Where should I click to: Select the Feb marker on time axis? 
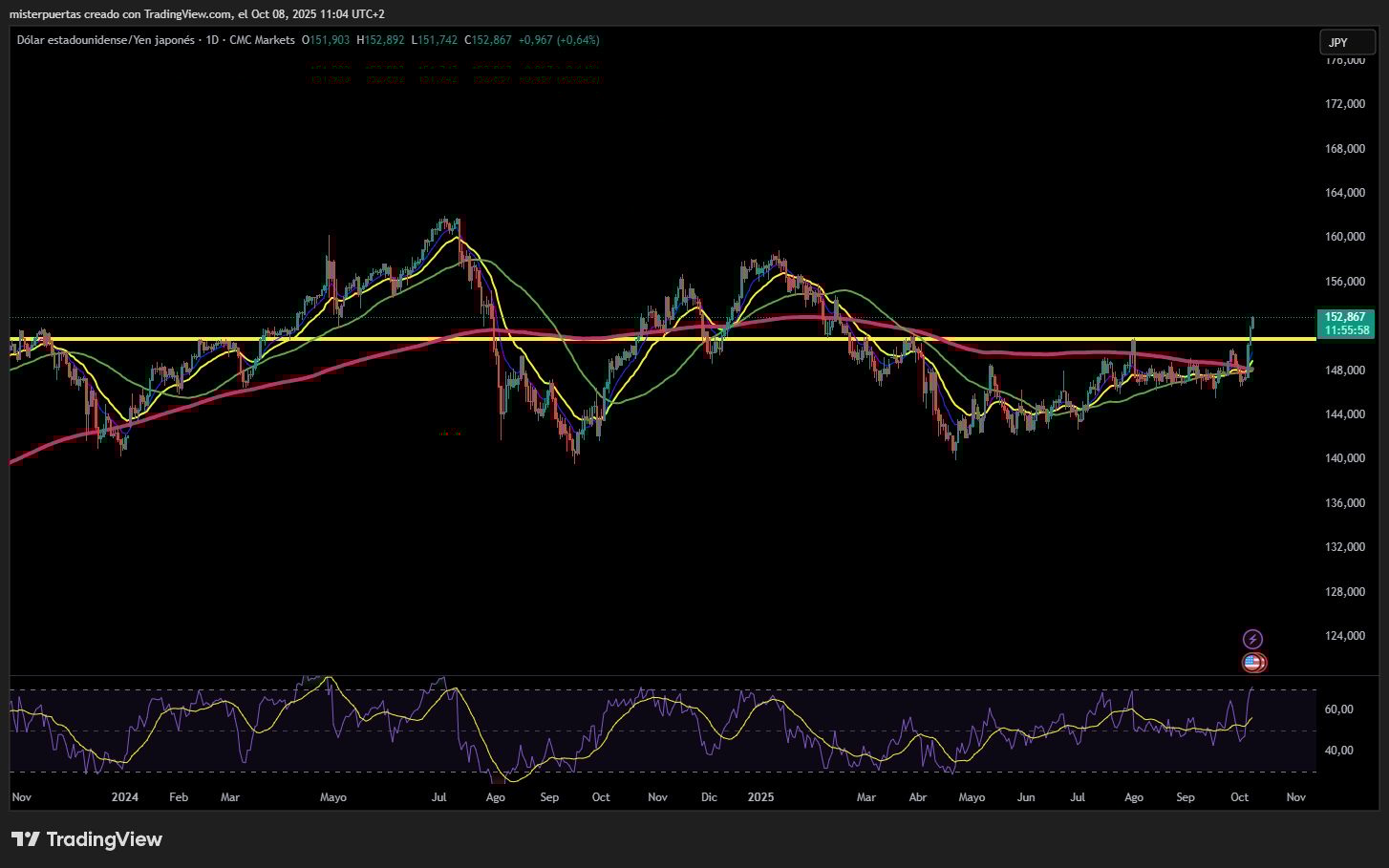click(x=179, y=797)
